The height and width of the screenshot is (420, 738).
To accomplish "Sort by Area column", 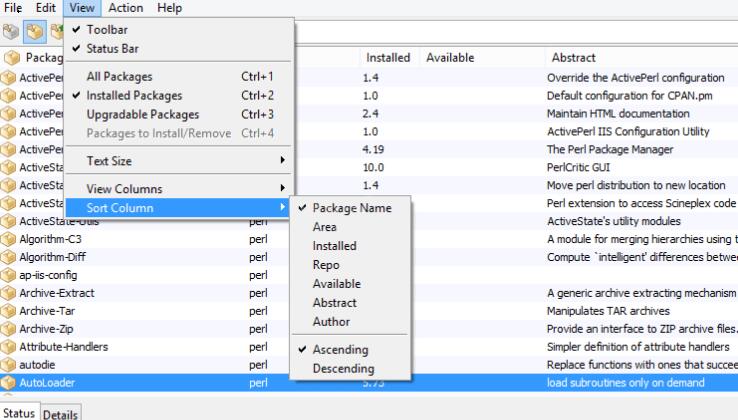I will 350,227.
